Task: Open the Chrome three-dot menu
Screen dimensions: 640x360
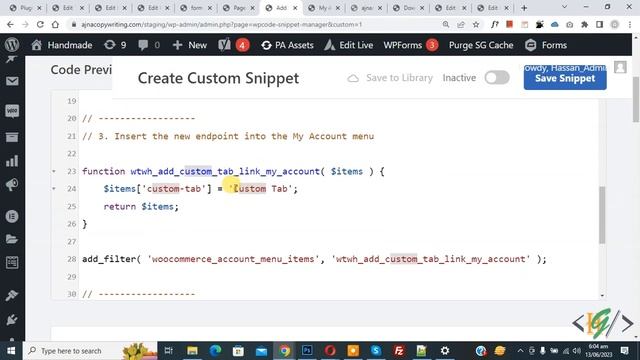Action: click(630, 24)
